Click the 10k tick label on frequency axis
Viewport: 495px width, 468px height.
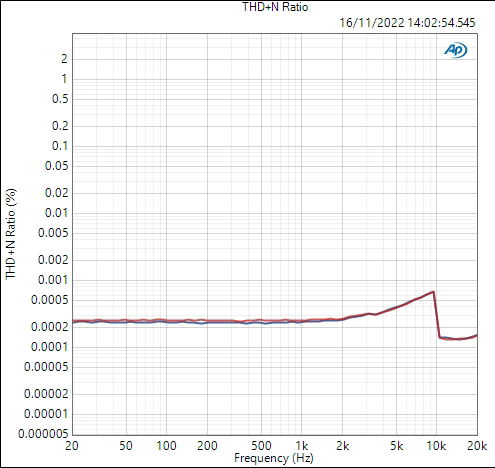coord(436,446)
